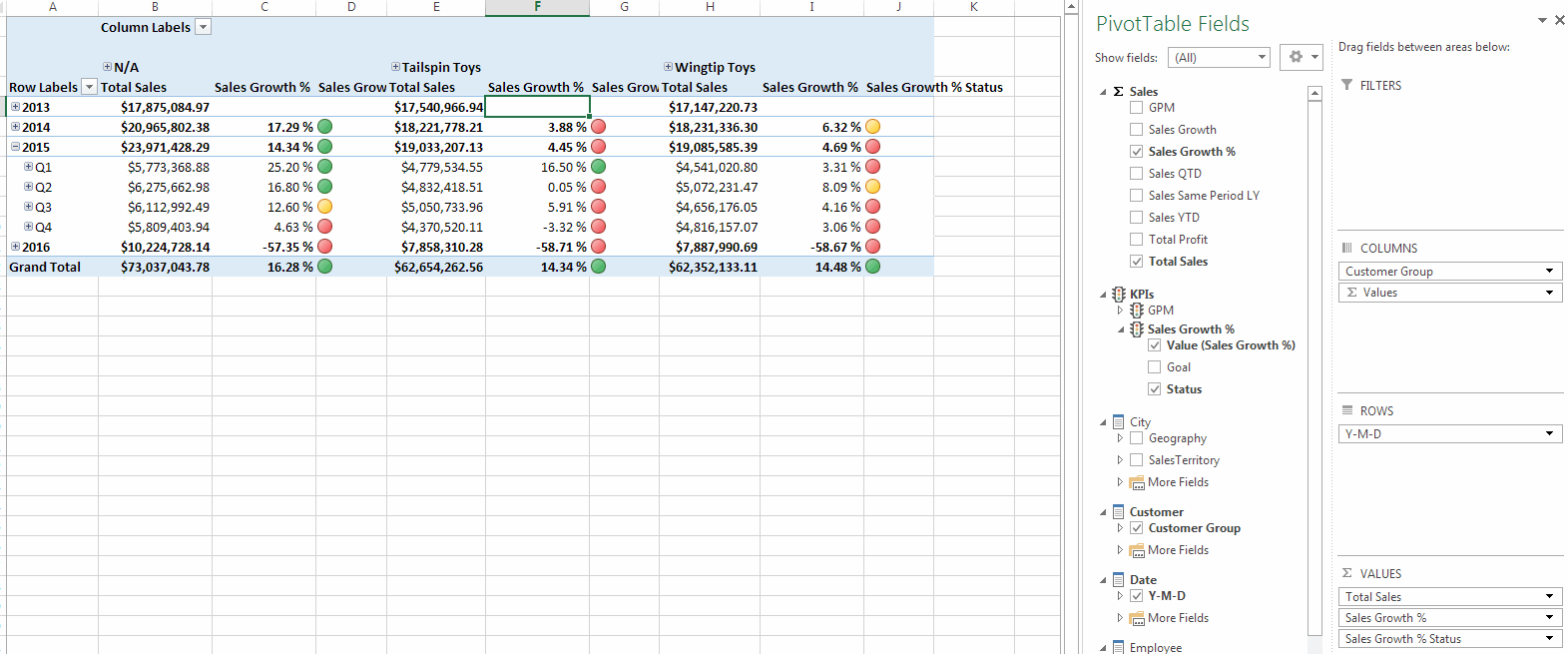
Task: Click the yellow status icon for Q3 N/A
Action: [324, 207]
